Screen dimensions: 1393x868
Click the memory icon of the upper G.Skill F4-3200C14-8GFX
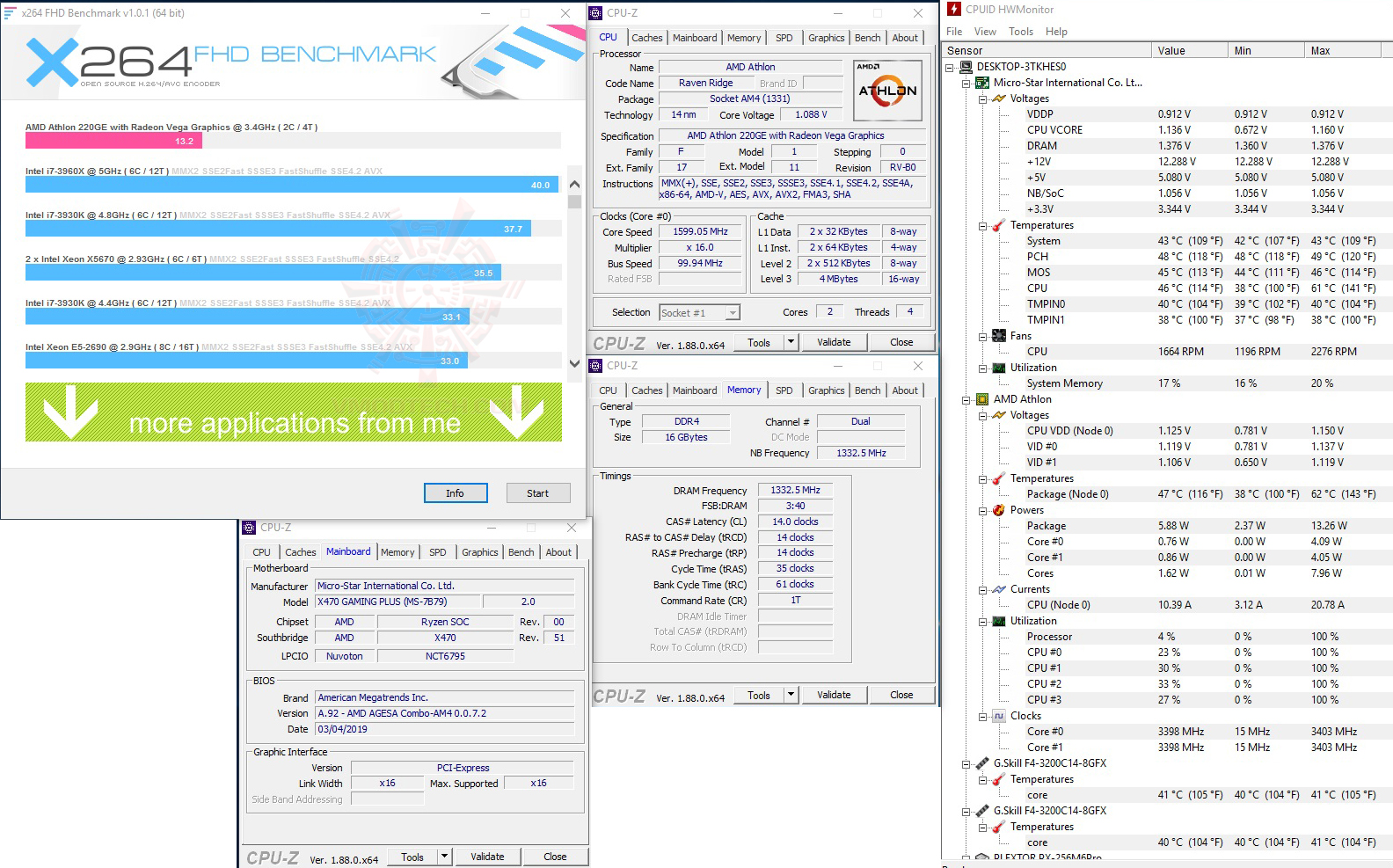pos(982,763)
